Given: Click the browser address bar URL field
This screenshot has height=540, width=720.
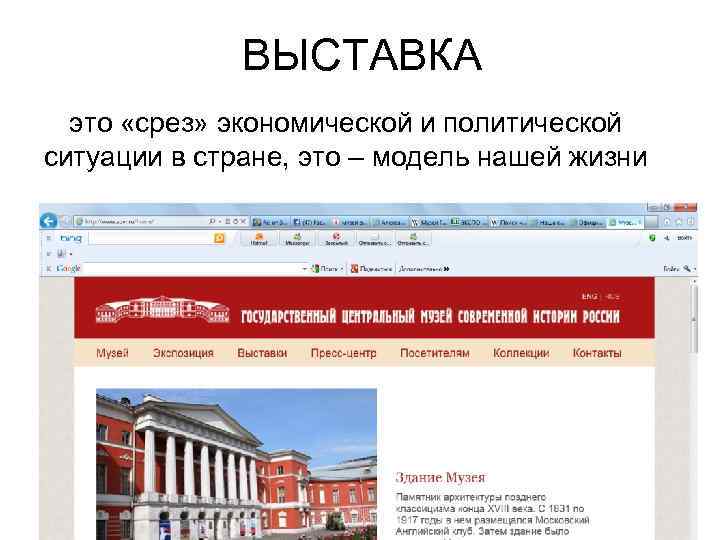Looking at the screenshot, I should 140,222.
